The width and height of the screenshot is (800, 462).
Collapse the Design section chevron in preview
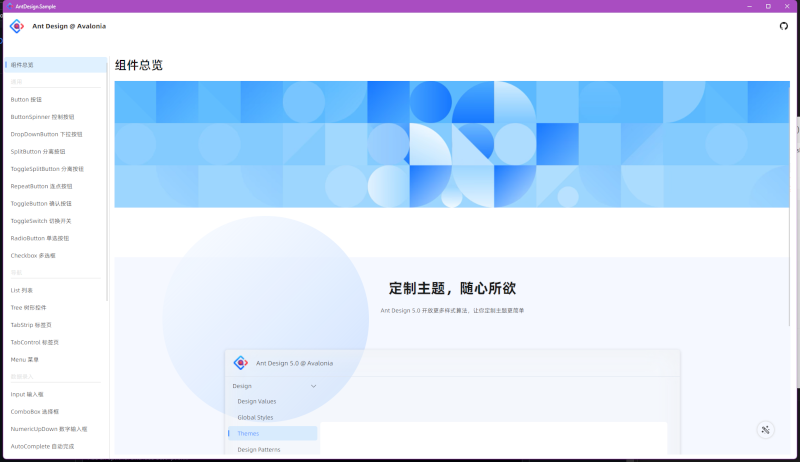pyautogui.click(x=313, y=385)
